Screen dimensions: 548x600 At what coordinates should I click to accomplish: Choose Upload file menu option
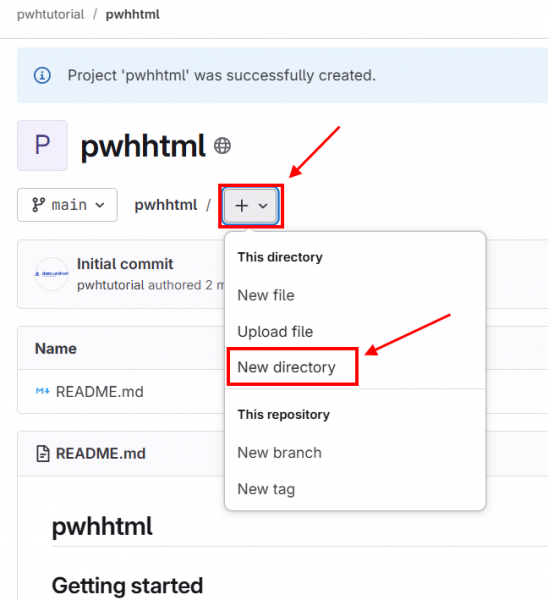(275, 332)
